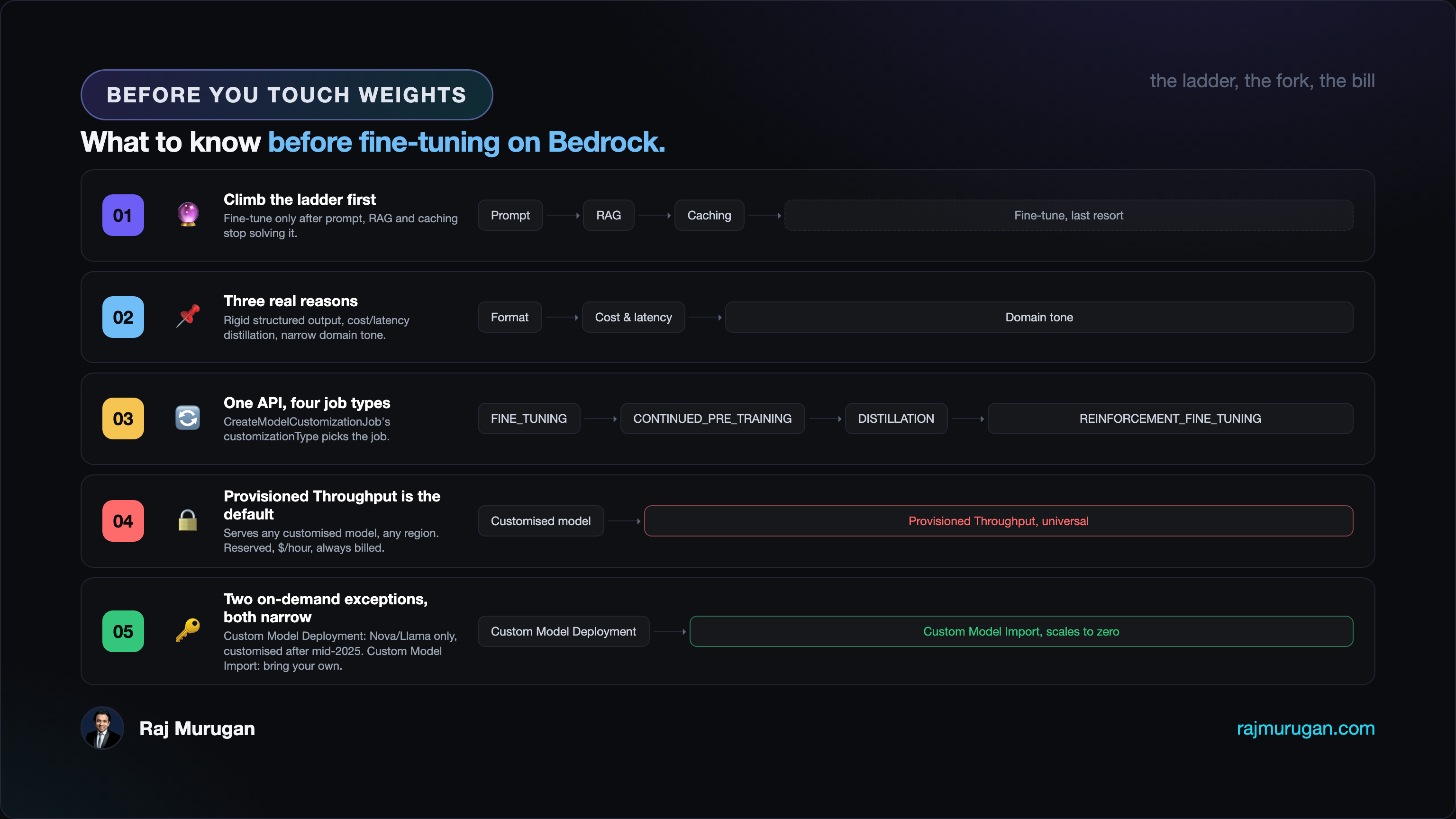This screenshot has height=819, width=1456.
Task: Select the Caching chip
Action: 710,215
